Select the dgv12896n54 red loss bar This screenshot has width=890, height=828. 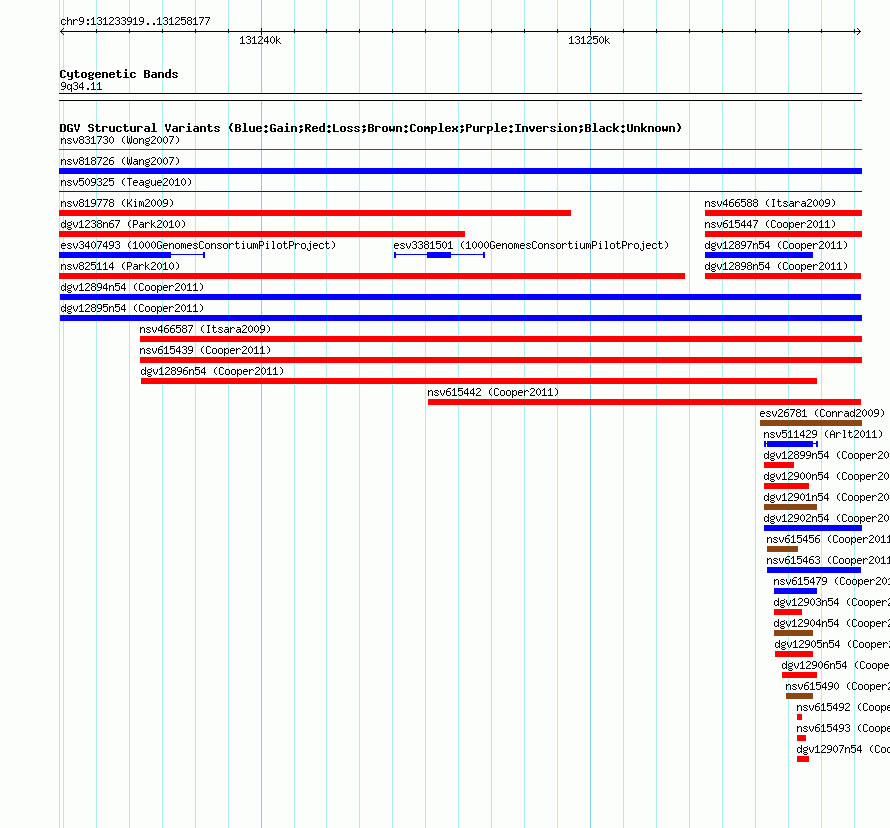[x=479, y=381]
